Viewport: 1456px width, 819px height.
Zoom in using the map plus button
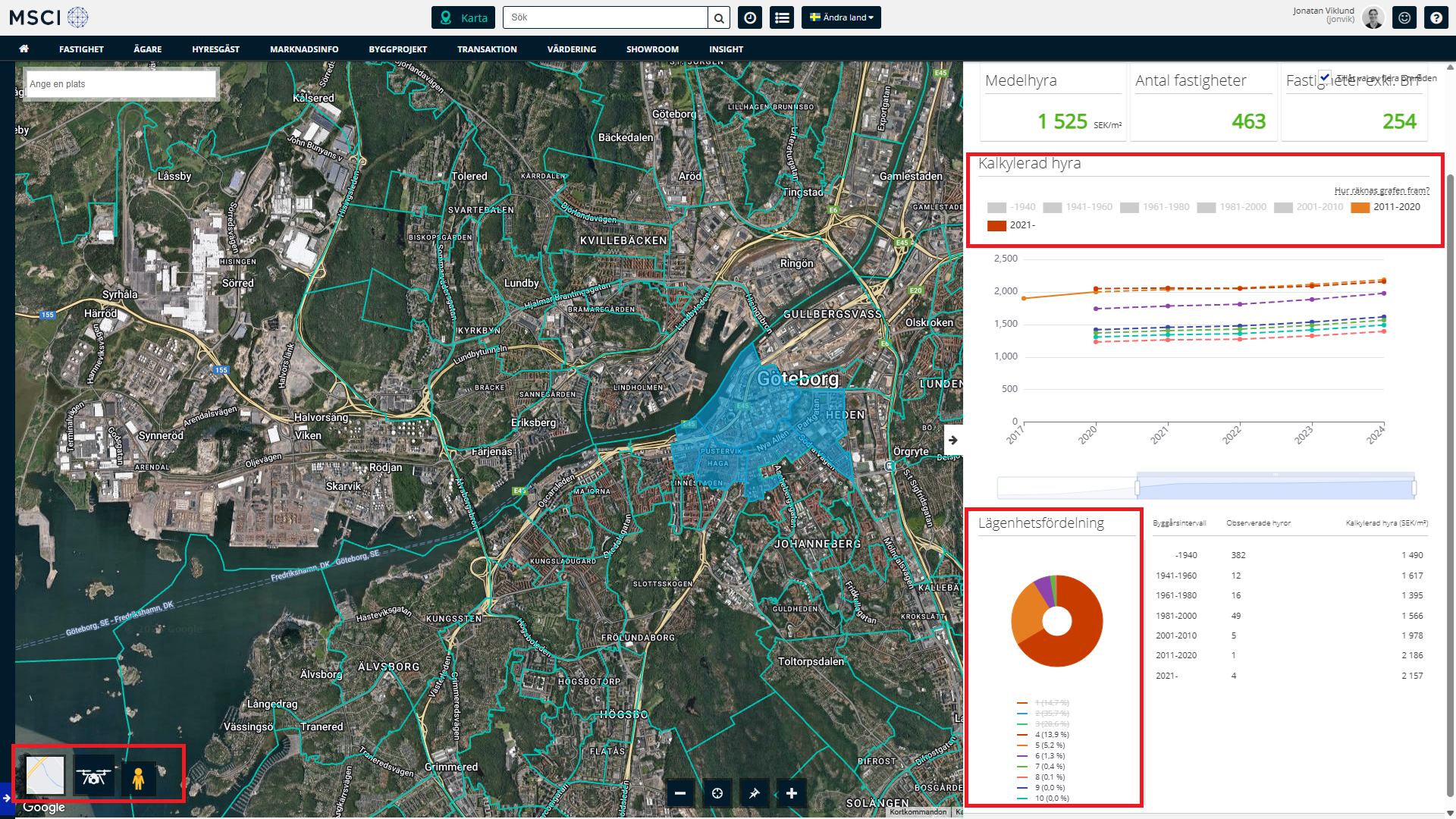pyautogui.click(x=792, y=793)
